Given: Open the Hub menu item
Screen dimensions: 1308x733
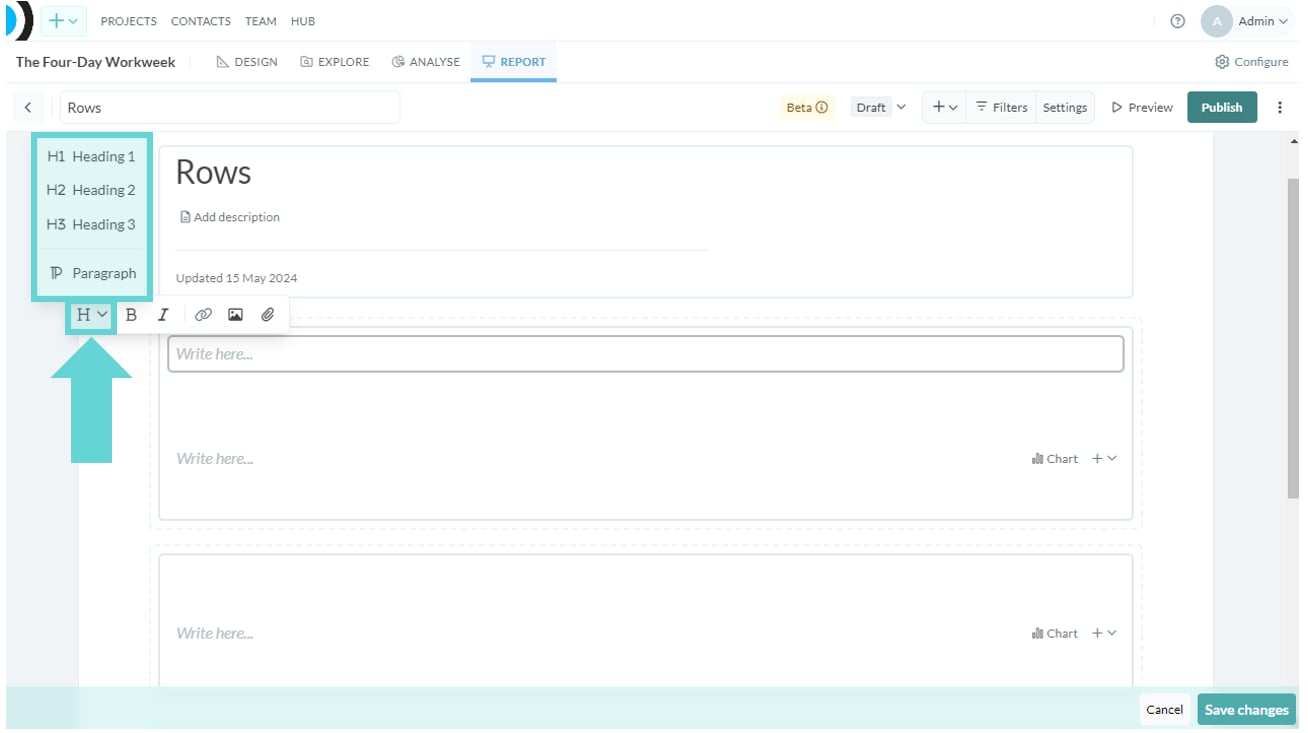Looking at the screenshot, I should 303,21.
